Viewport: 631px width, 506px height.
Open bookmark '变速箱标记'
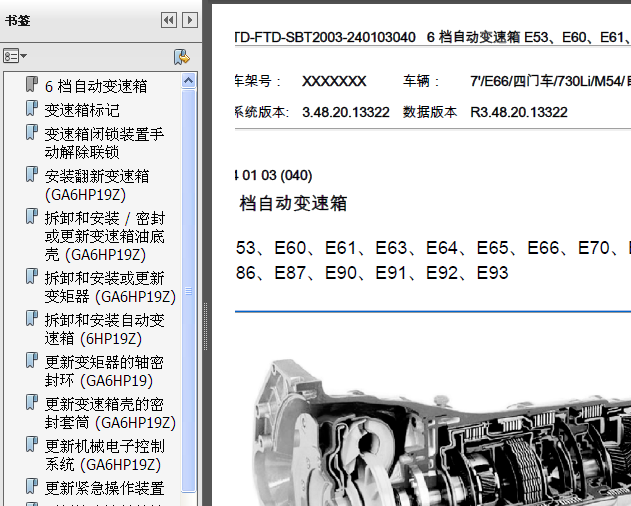pyautogui.click(x=82, y=110)
